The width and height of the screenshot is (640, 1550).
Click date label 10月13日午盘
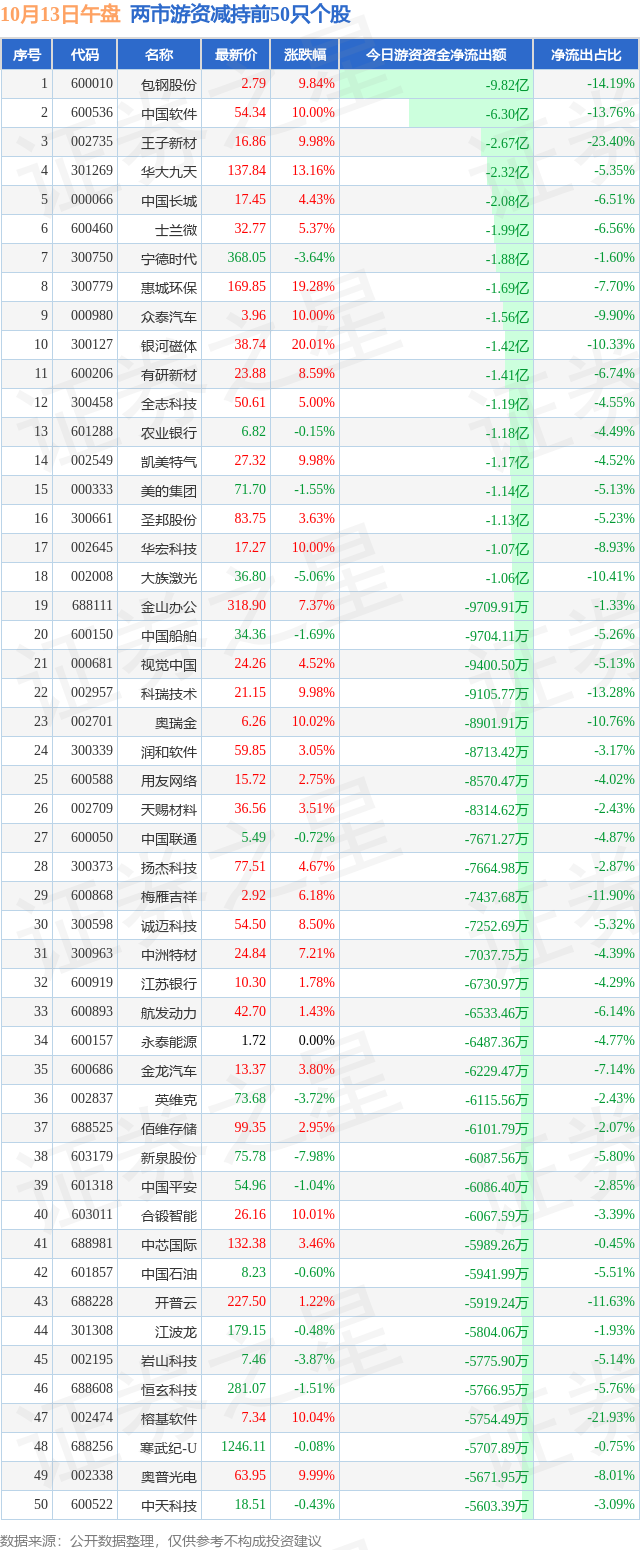click(x=61, y=15)
